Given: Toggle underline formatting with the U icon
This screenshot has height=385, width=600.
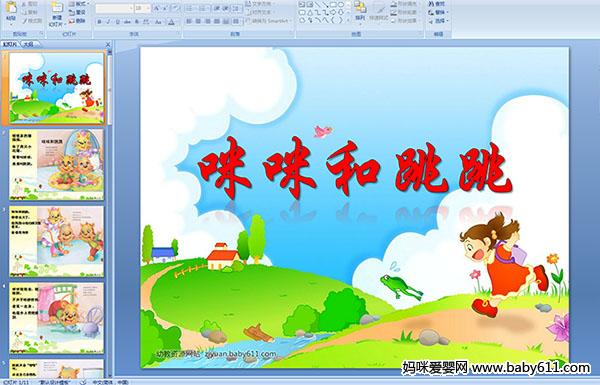Looking at the screenshot, I should pos(118,22).
